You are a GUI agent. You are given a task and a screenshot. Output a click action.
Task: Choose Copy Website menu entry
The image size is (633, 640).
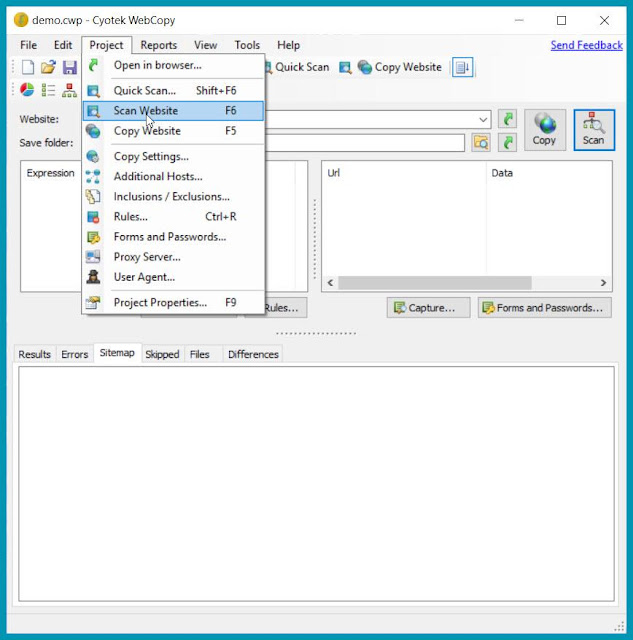click(x=173, y=131)
